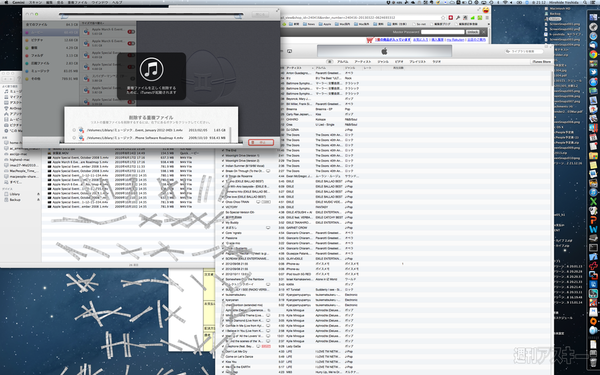Eject the Backup volume in Finder's sidebar
Image resolution: width=600 pixels, height=375 pixels.
click(38, 200)
